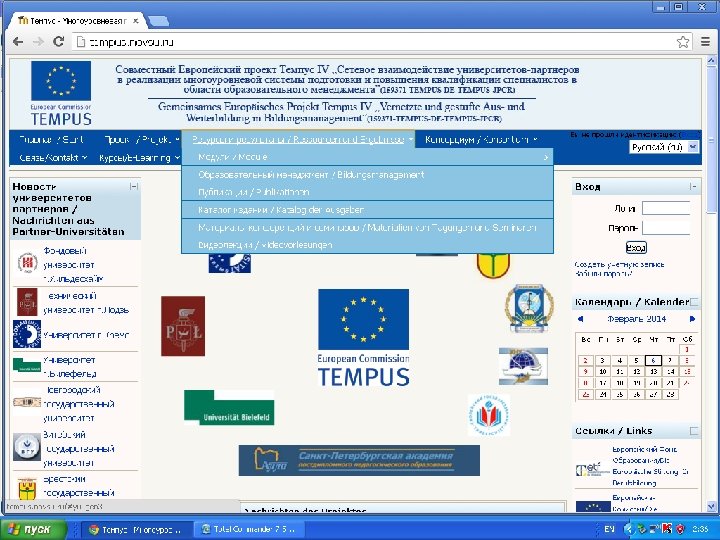Select day 6 in the calendar
Screen dimensions: 720x540
point(653,360)
